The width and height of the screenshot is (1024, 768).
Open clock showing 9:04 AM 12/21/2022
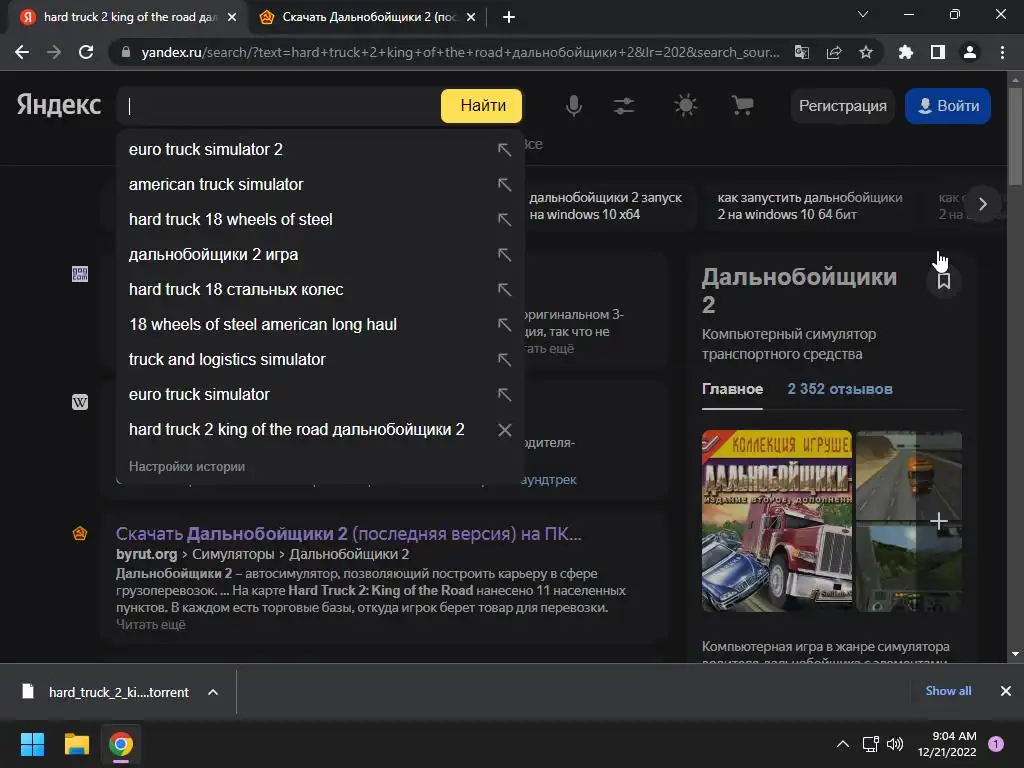(x=946, y=744)
